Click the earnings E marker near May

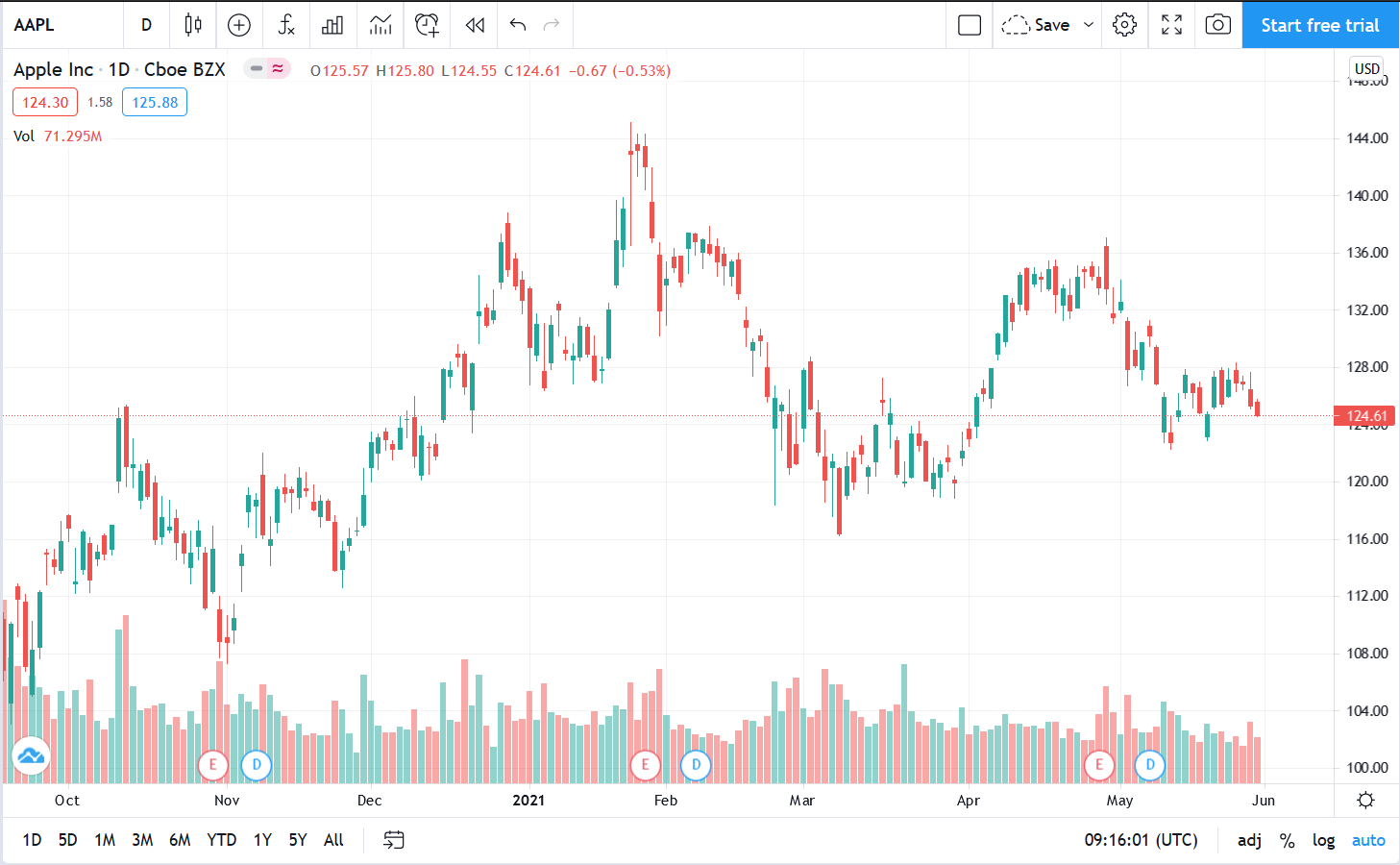tap(1099, 766)
